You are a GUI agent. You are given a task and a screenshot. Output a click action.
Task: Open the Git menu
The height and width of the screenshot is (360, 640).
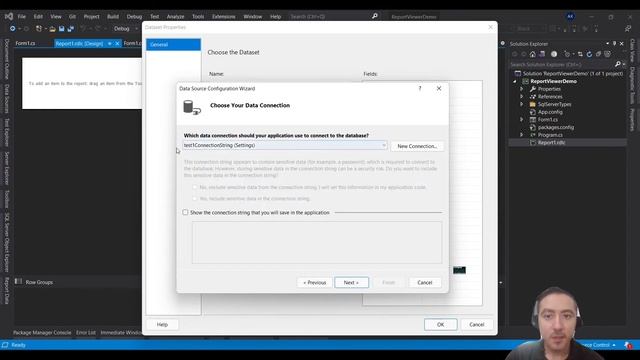coord(73,17)
